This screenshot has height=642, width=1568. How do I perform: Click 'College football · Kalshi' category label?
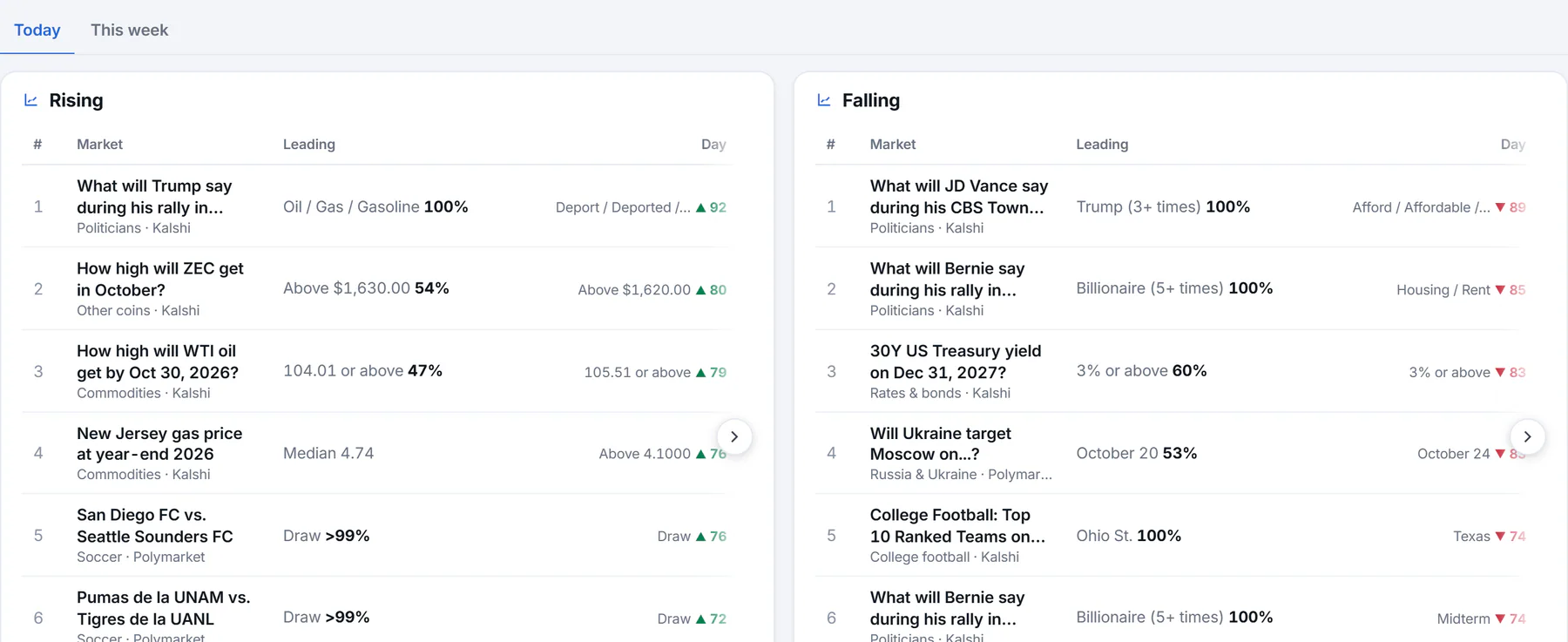[x=944, y=557]
